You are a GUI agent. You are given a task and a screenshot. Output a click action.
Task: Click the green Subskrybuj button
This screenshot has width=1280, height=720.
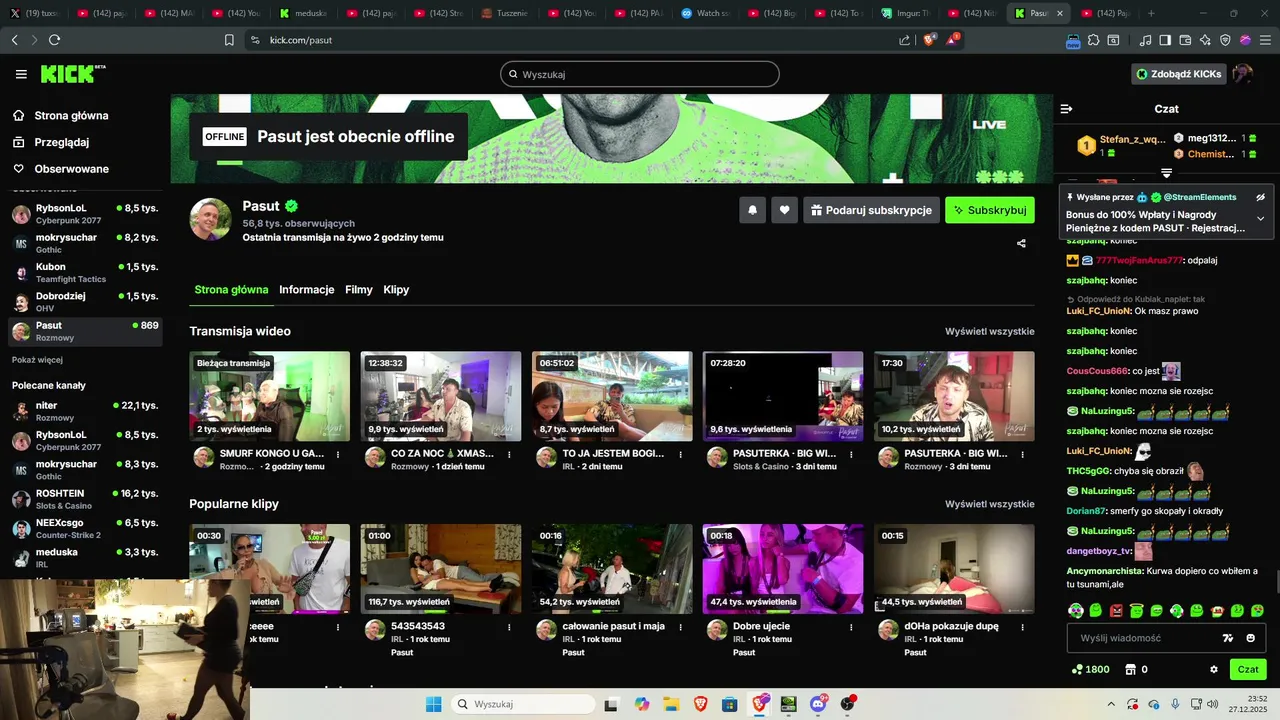(x=989, y=210)
